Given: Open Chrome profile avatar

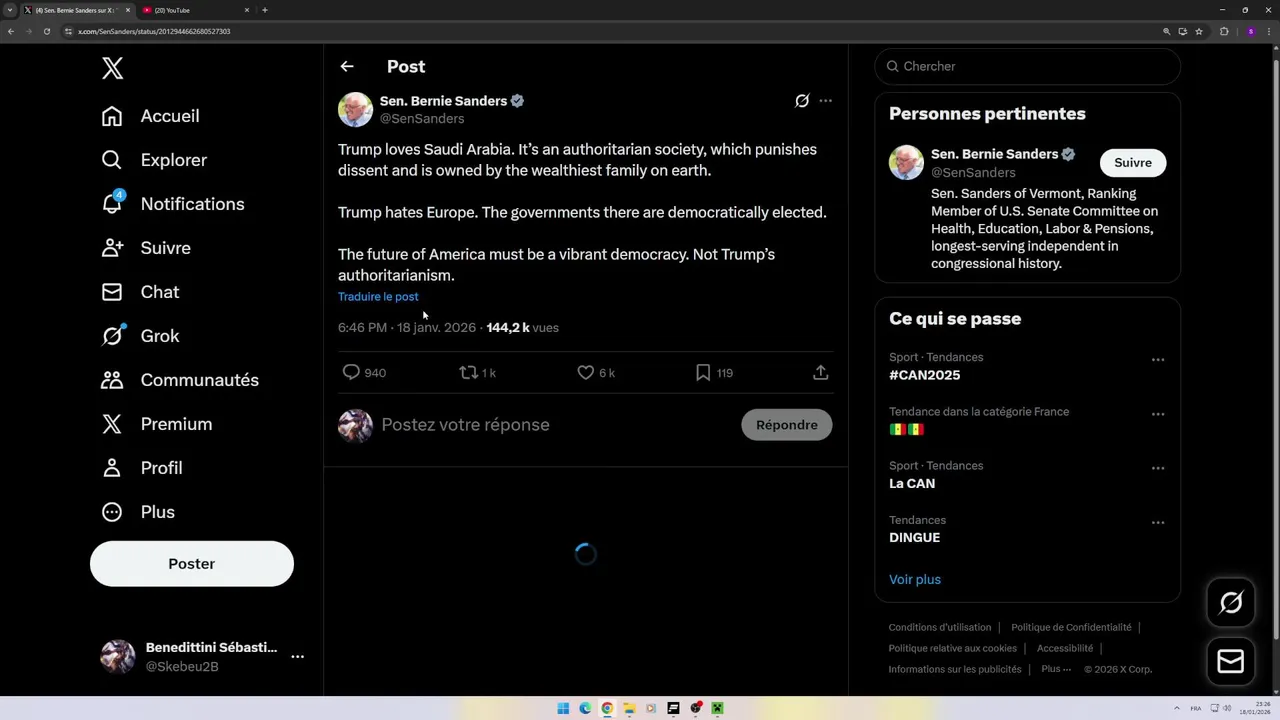Looking at the screenshot, I should 1250,31.
